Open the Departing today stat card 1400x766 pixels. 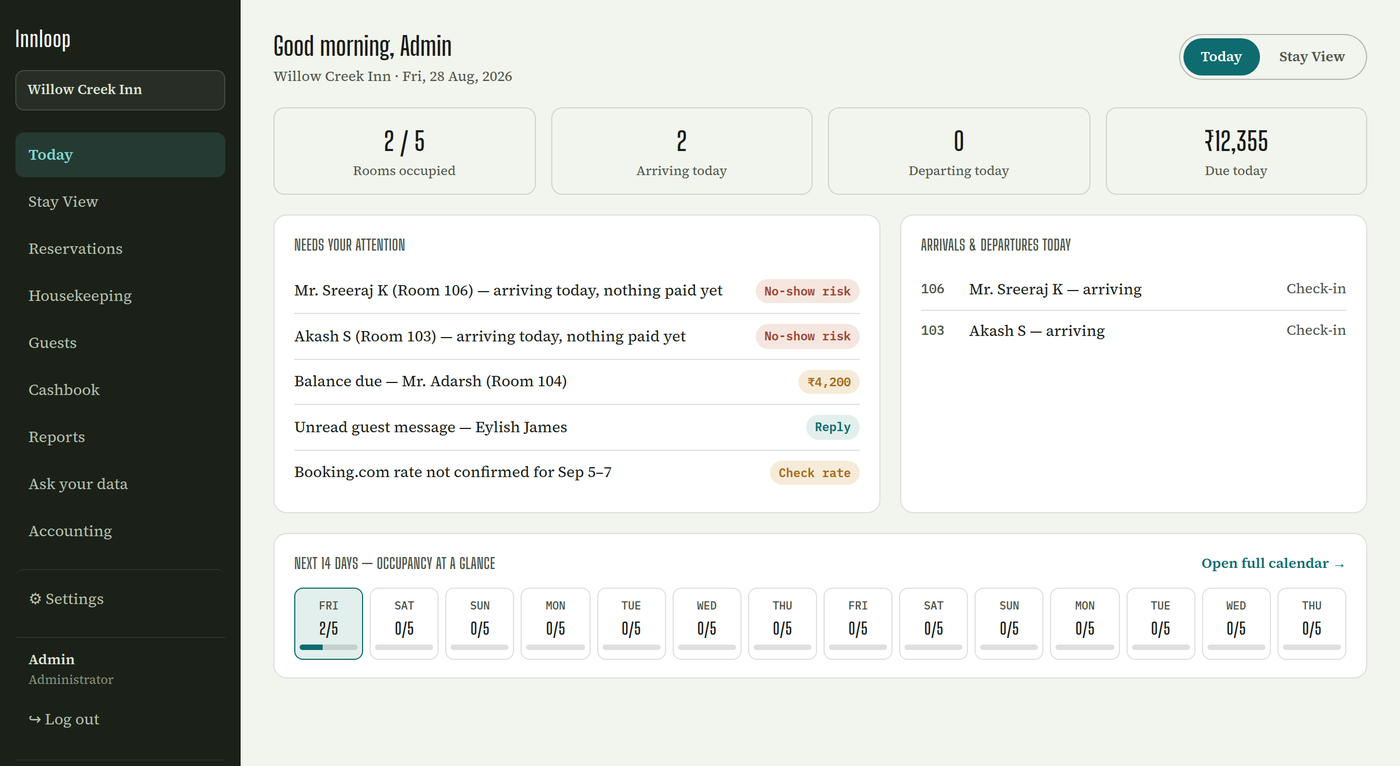(959, 151)
